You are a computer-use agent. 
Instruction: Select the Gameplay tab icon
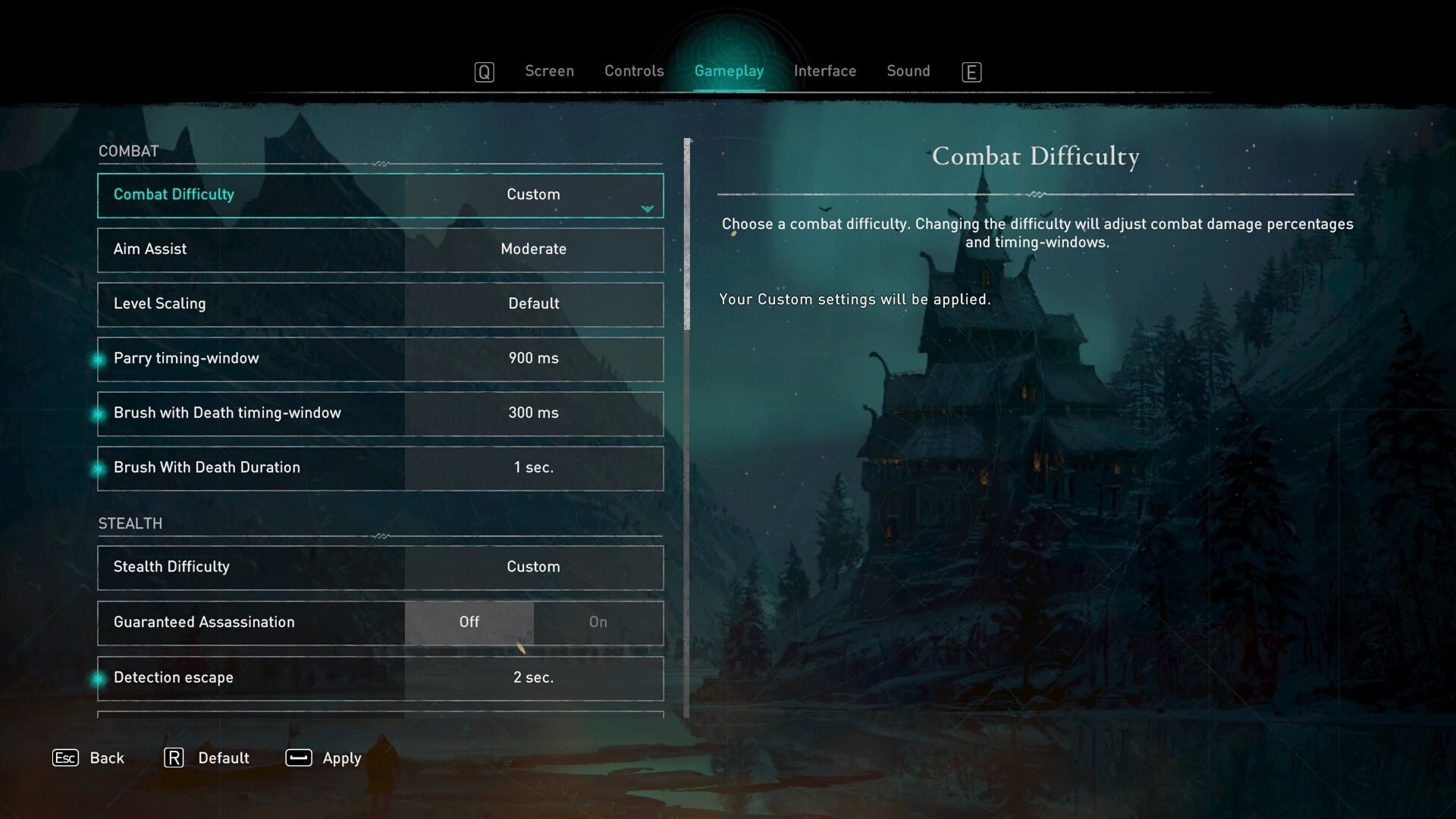(x=728, y=71)
